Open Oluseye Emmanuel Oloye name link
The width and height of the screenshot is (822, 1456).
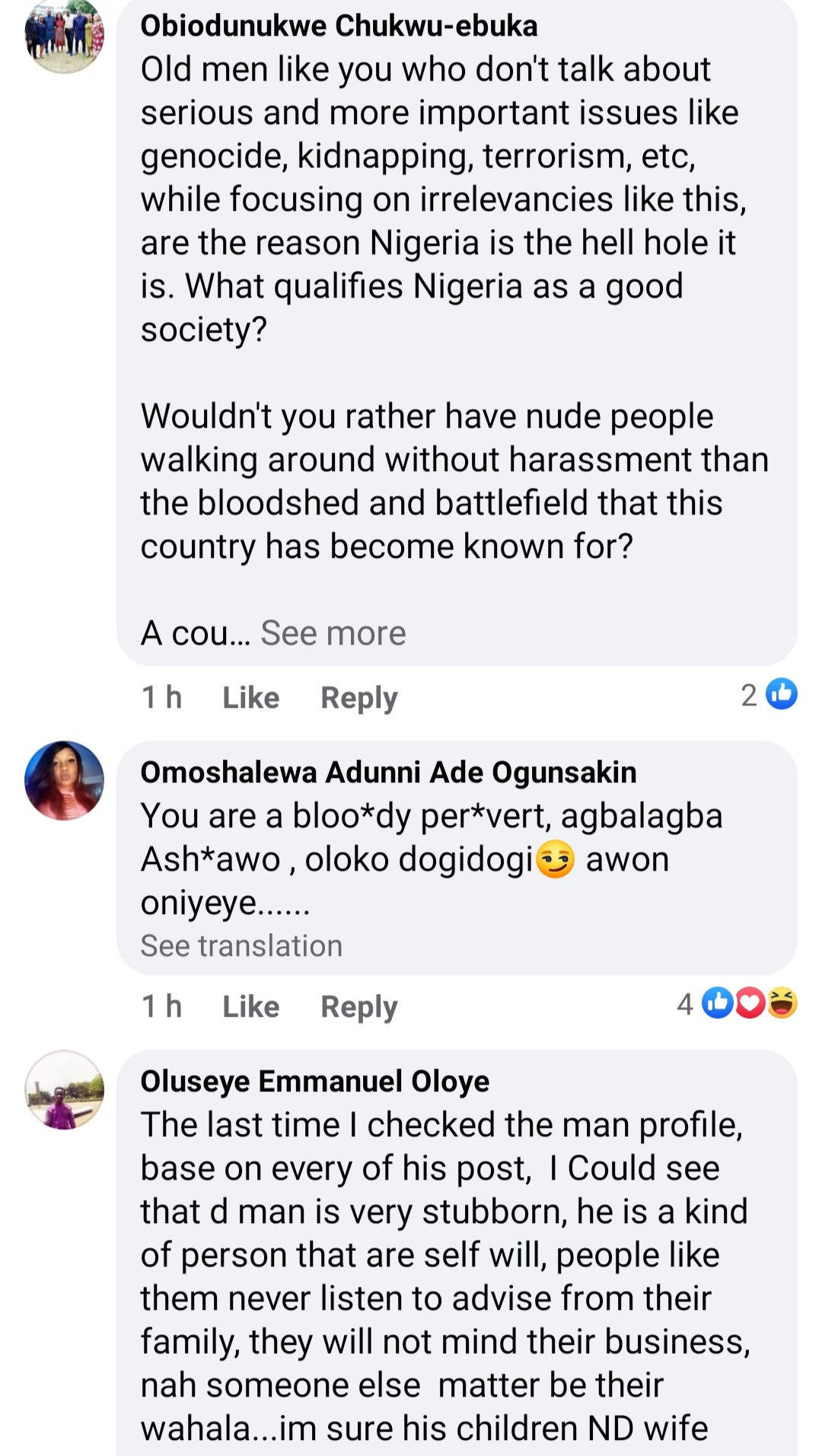[315, 1082]
